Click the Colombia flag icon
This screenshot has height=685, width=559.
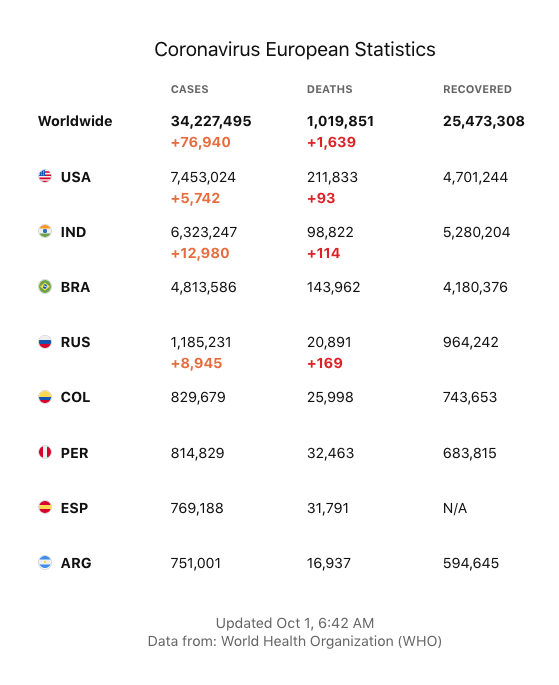45,397
